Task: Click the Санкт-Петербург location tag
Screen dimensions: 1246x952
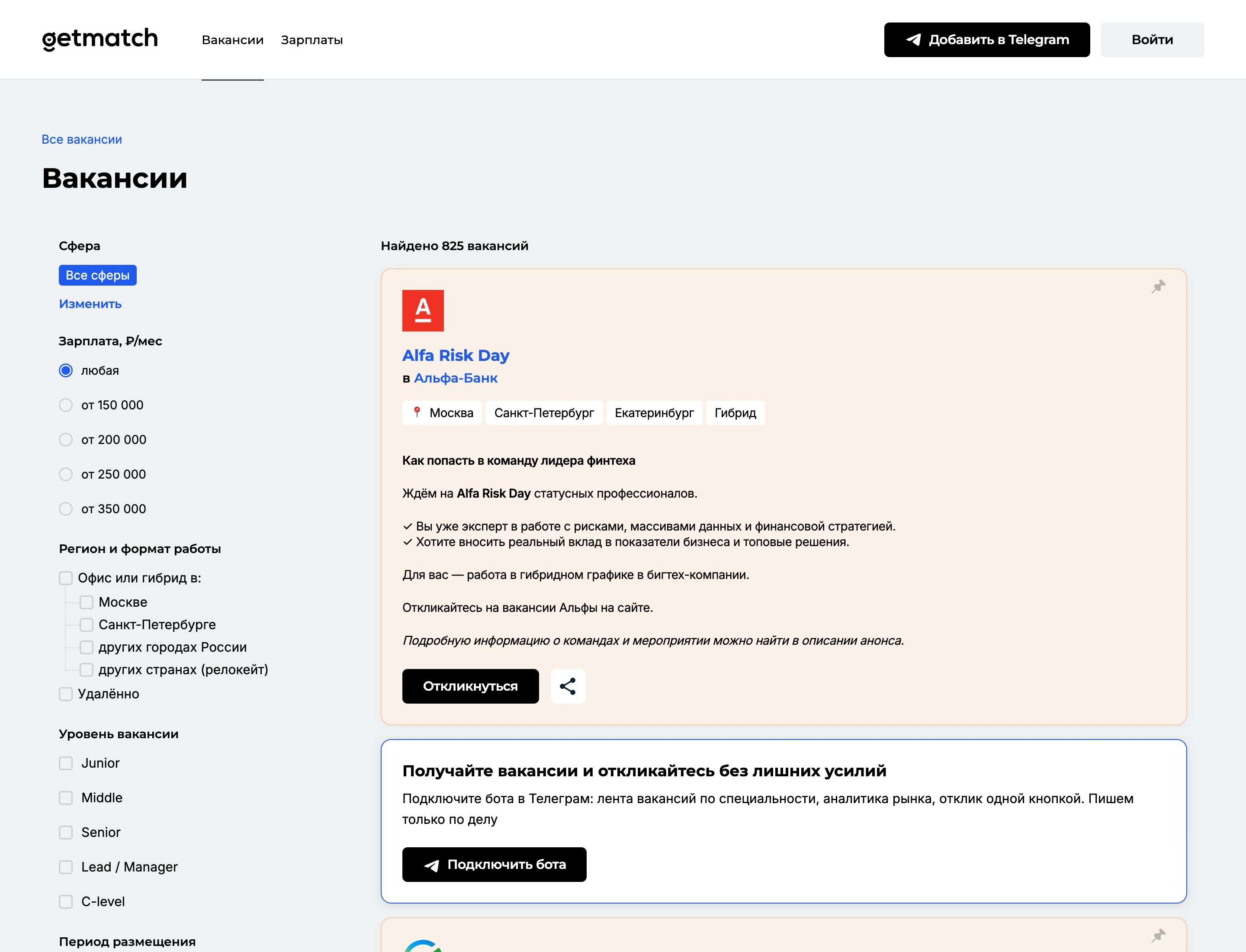Action: 544,413
